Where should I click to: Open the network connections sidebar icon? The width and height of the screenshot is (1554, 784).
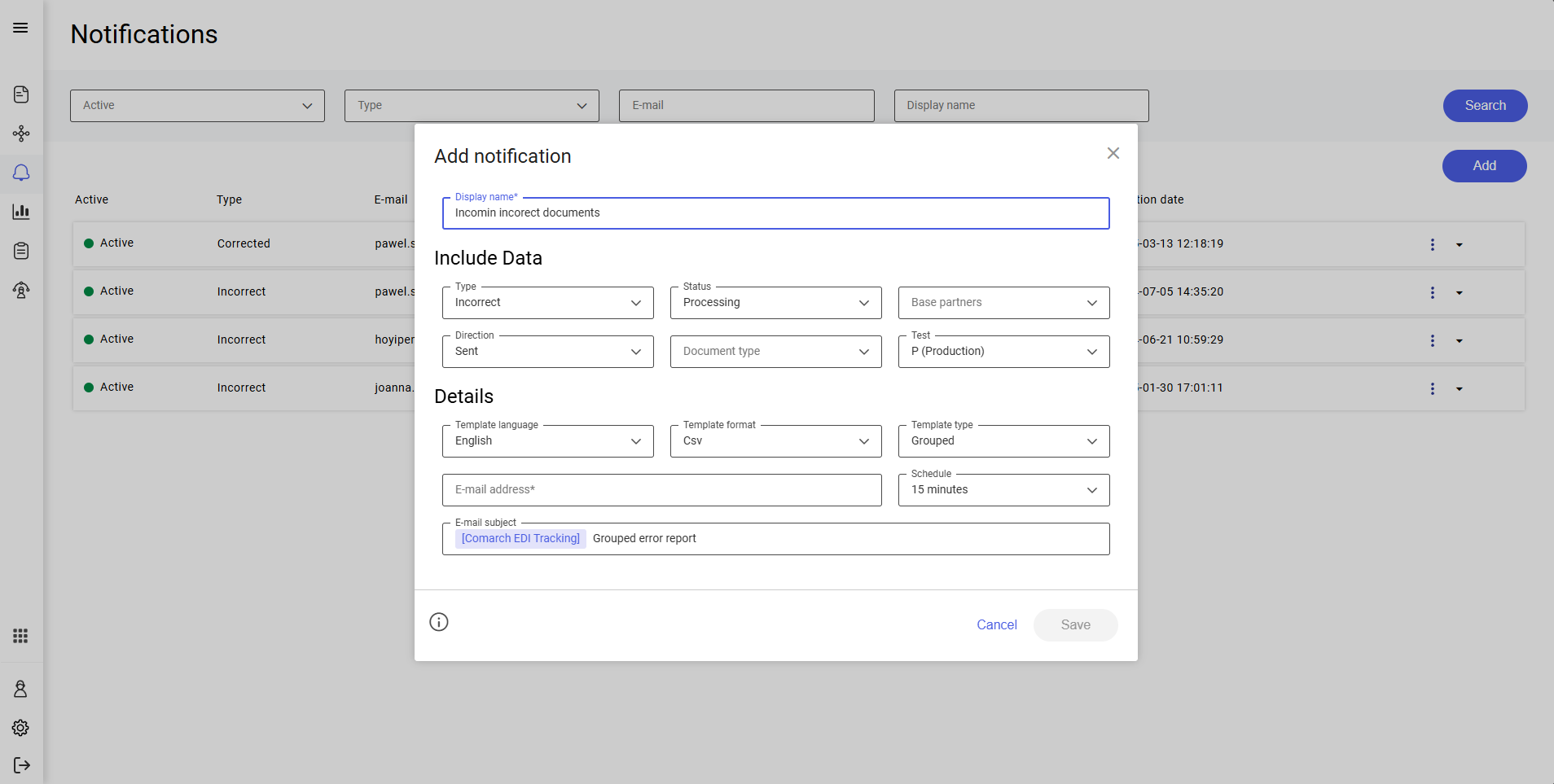(x=21, y=134)
